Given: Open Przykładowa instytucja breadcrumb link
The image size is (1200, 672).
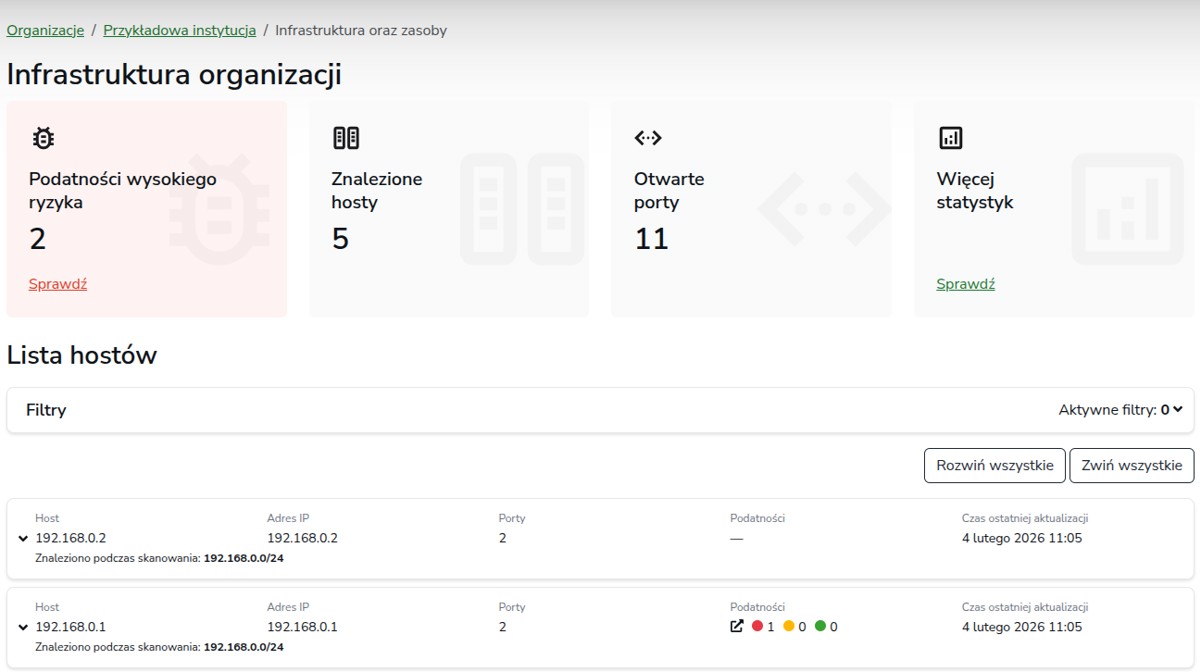Looking at the screenshot, I should (179, 30).
